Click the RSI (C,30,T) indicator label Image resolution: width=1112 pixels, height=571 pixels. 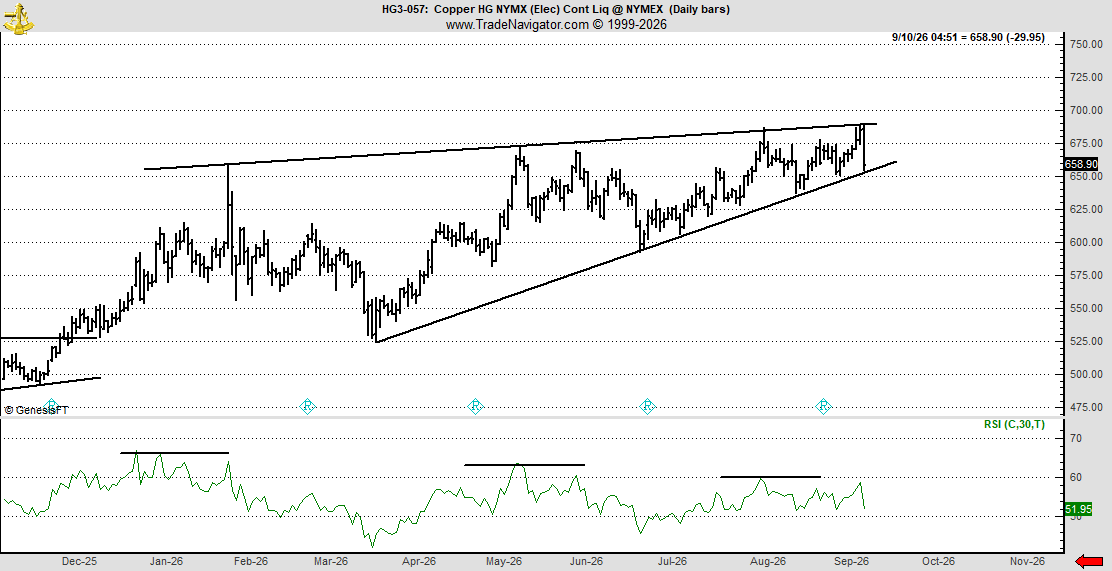1014,425
